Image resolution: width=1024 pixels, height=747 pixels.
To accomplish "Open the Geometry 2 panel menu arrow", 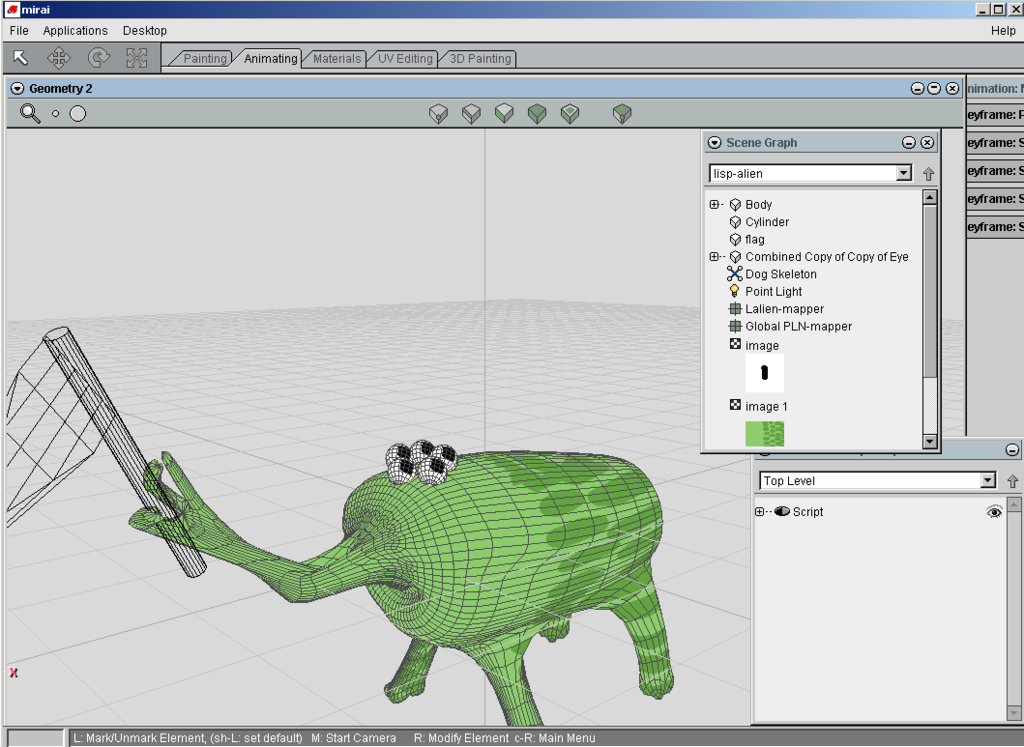I will 18,89.
